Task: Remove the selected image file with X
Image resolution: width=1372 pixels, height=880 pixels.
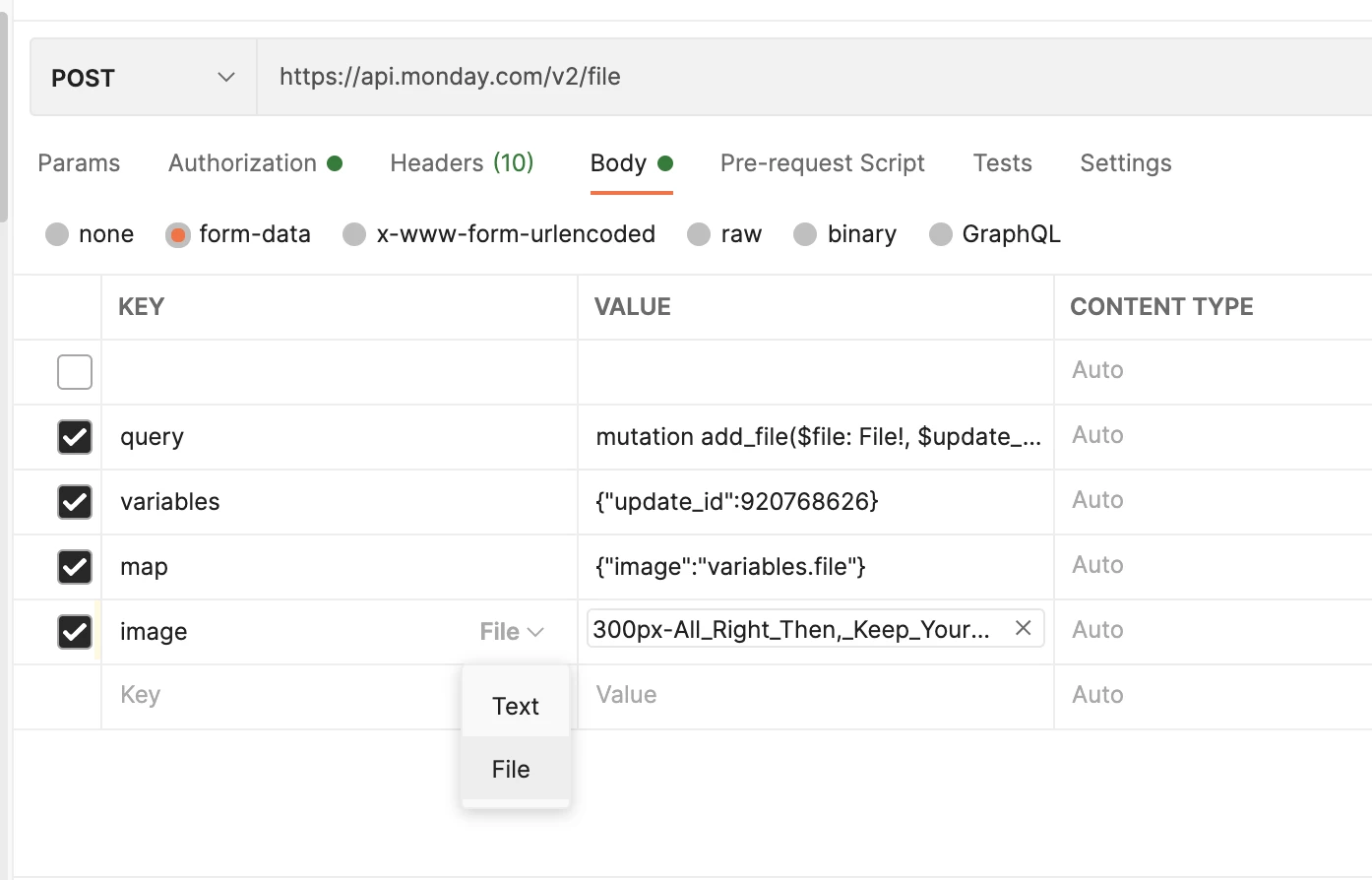Action: coord(1023,628)
